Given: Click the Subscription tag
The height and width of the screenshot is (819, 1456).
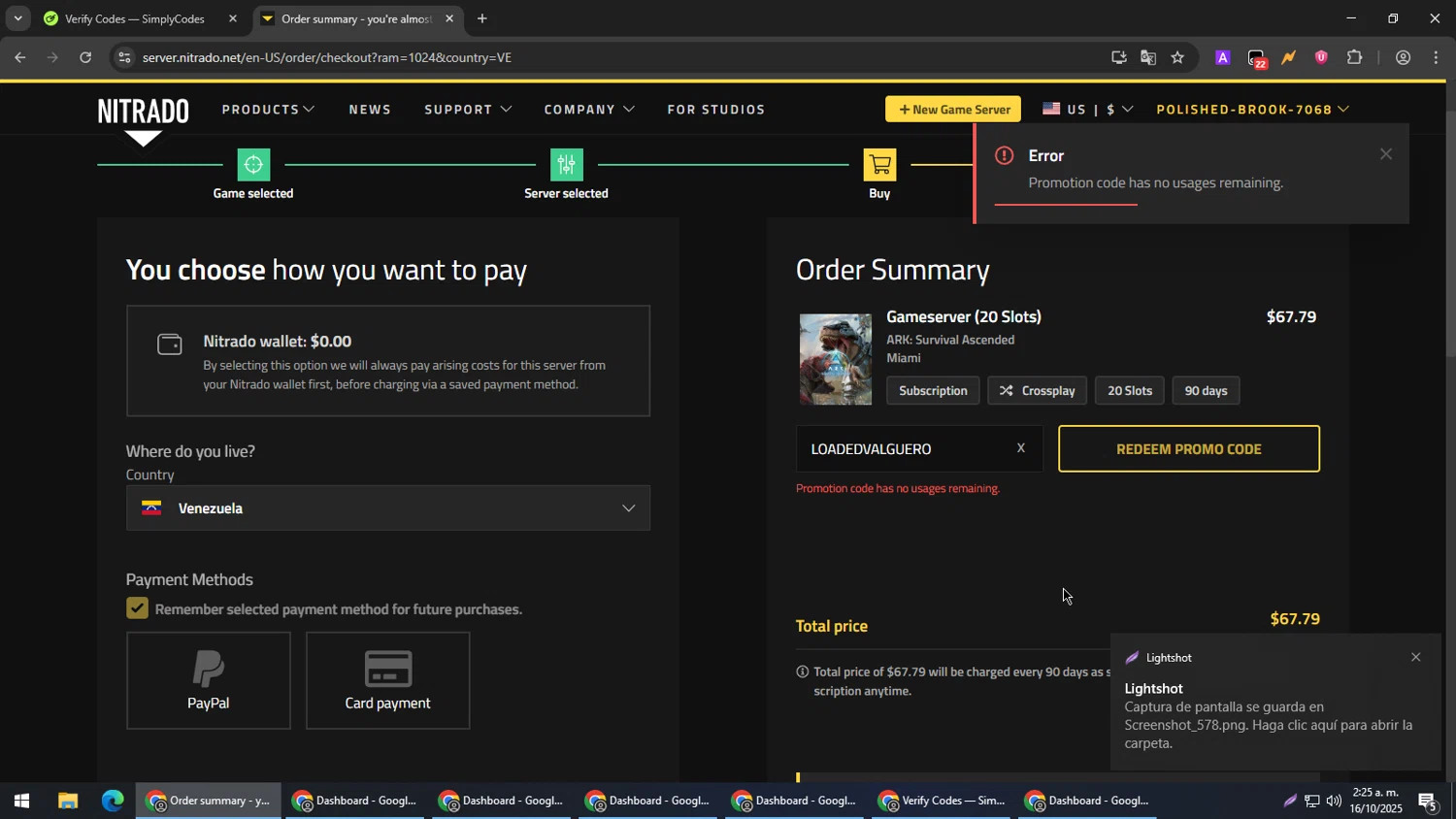Looking at the screenshot, I should click(933, 390).
